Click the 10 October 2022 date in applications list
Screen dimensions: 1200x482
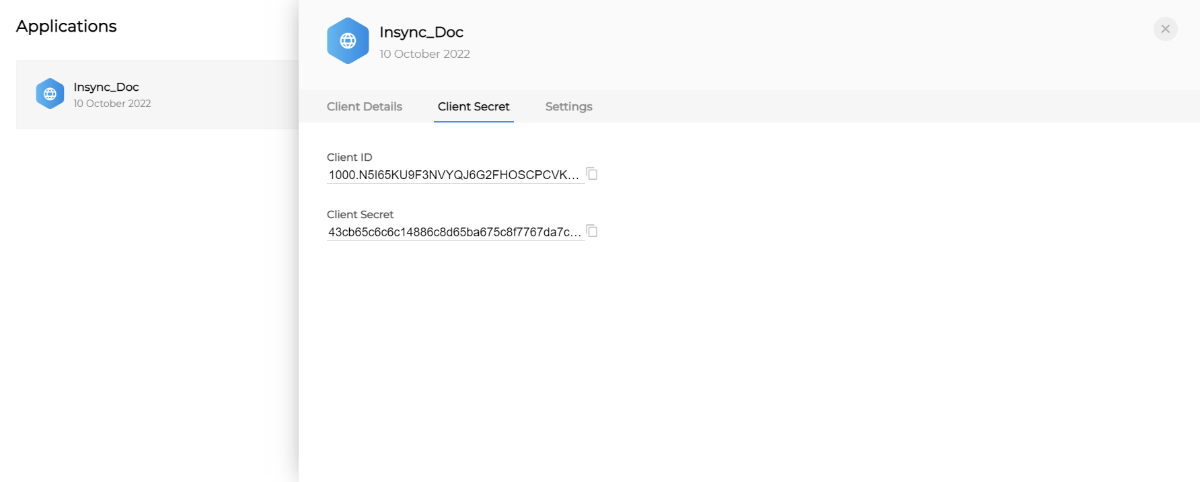[112, 103]
